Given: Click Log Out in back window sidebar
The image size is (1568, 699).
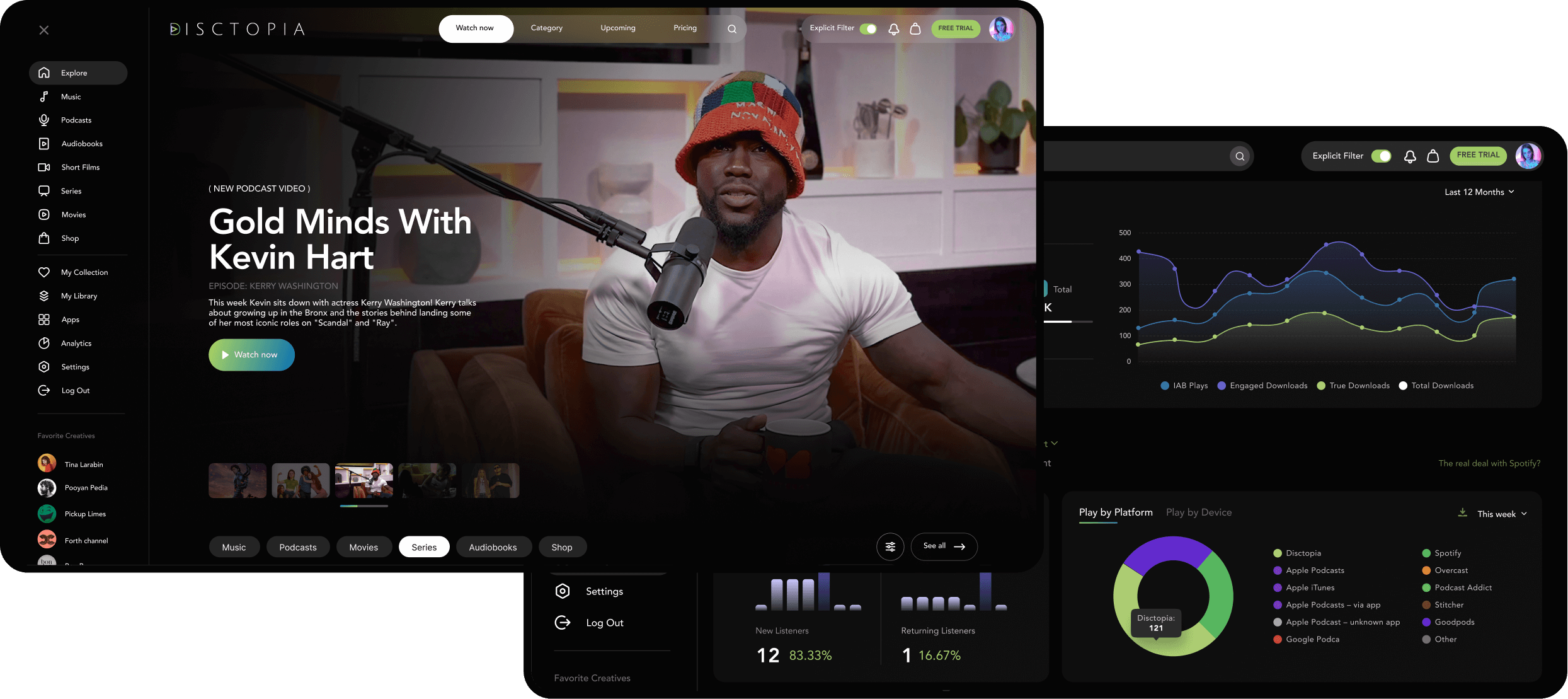Looking at the screenshot, I should click(x=589, y=623).
